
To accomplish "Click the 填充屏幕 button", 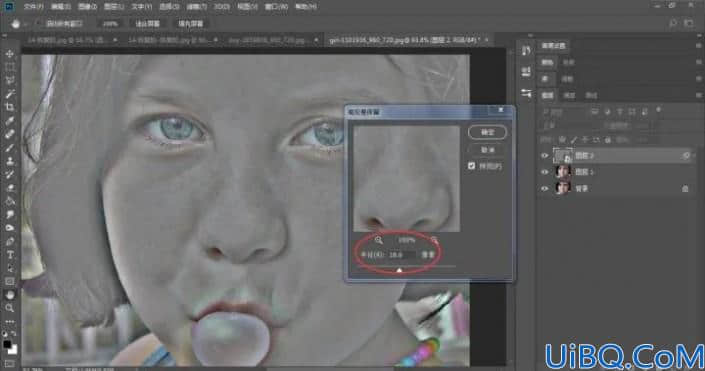I will click(191, 23).
